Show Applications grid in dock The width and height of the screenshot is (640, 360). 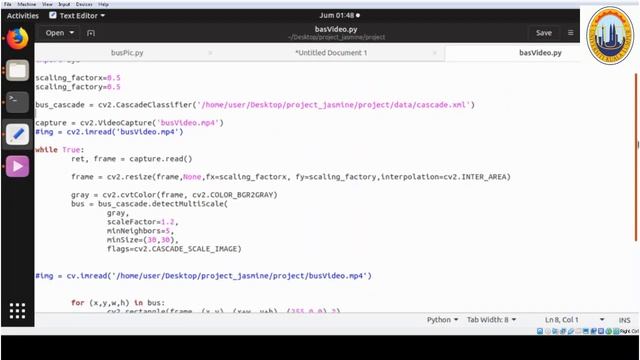(x=17, y=311)
